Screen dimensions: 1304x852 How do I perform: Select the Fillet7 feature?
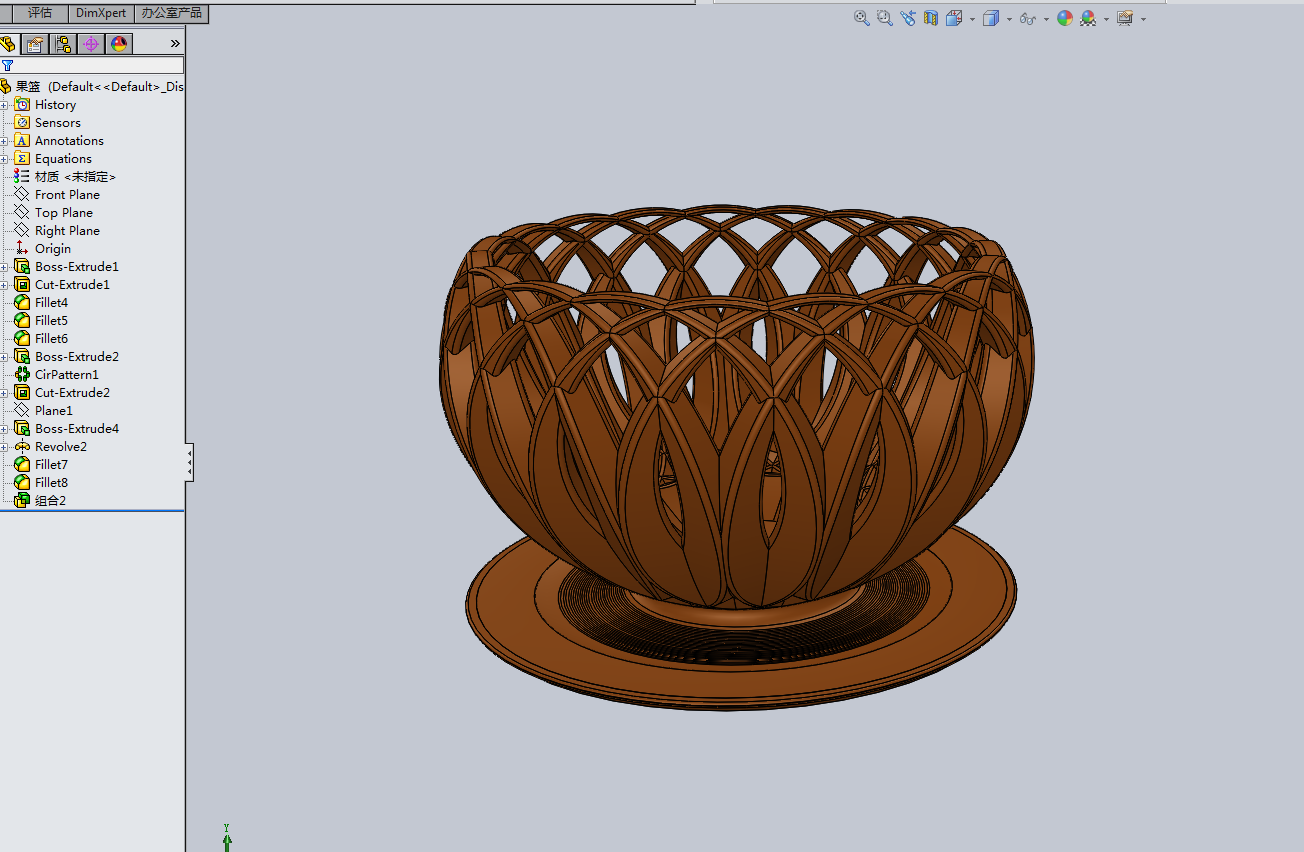(51, 465)
